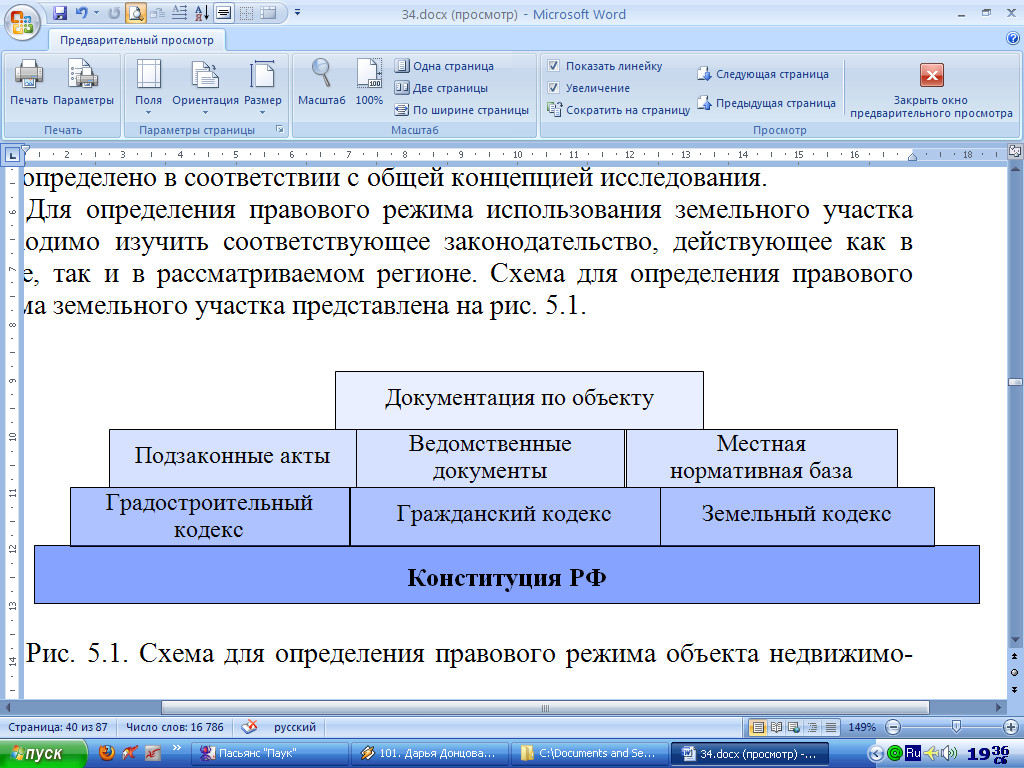Go to Предыдущая страница
Screen dimensions: 1024x768
766,103
